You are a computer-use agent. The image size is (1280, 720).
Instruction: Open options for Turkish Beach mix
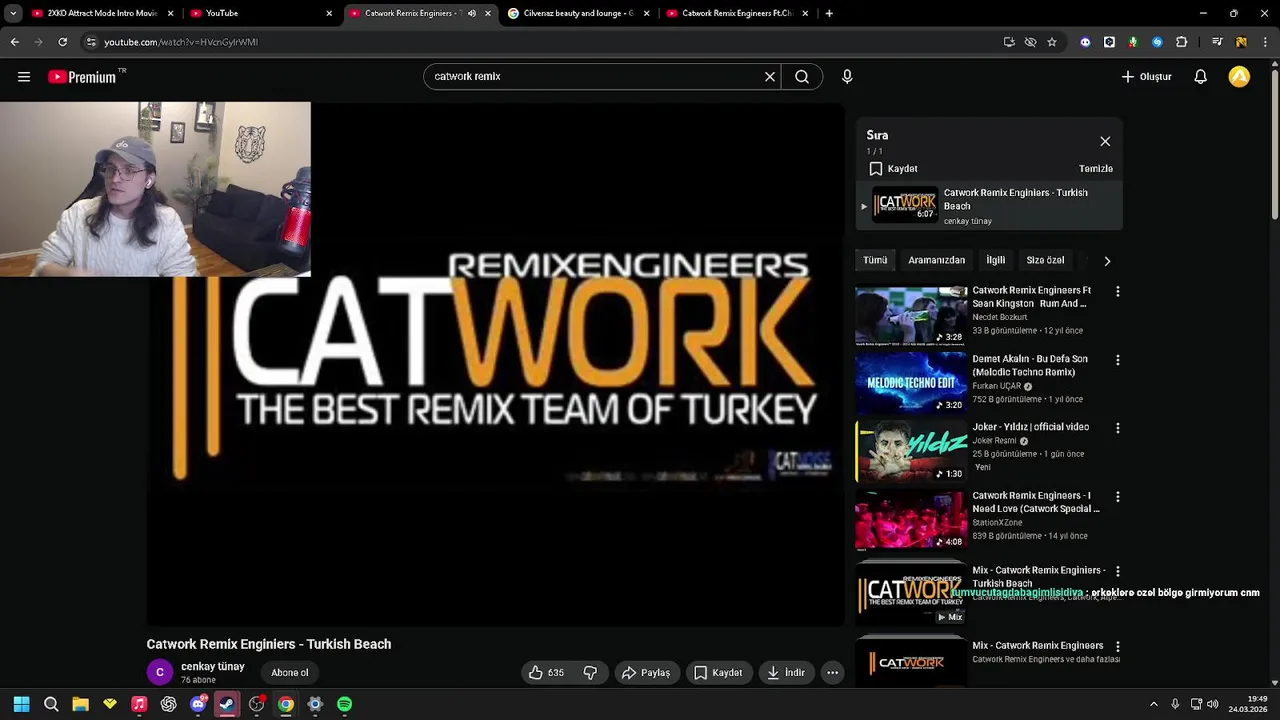point(1118,572)
